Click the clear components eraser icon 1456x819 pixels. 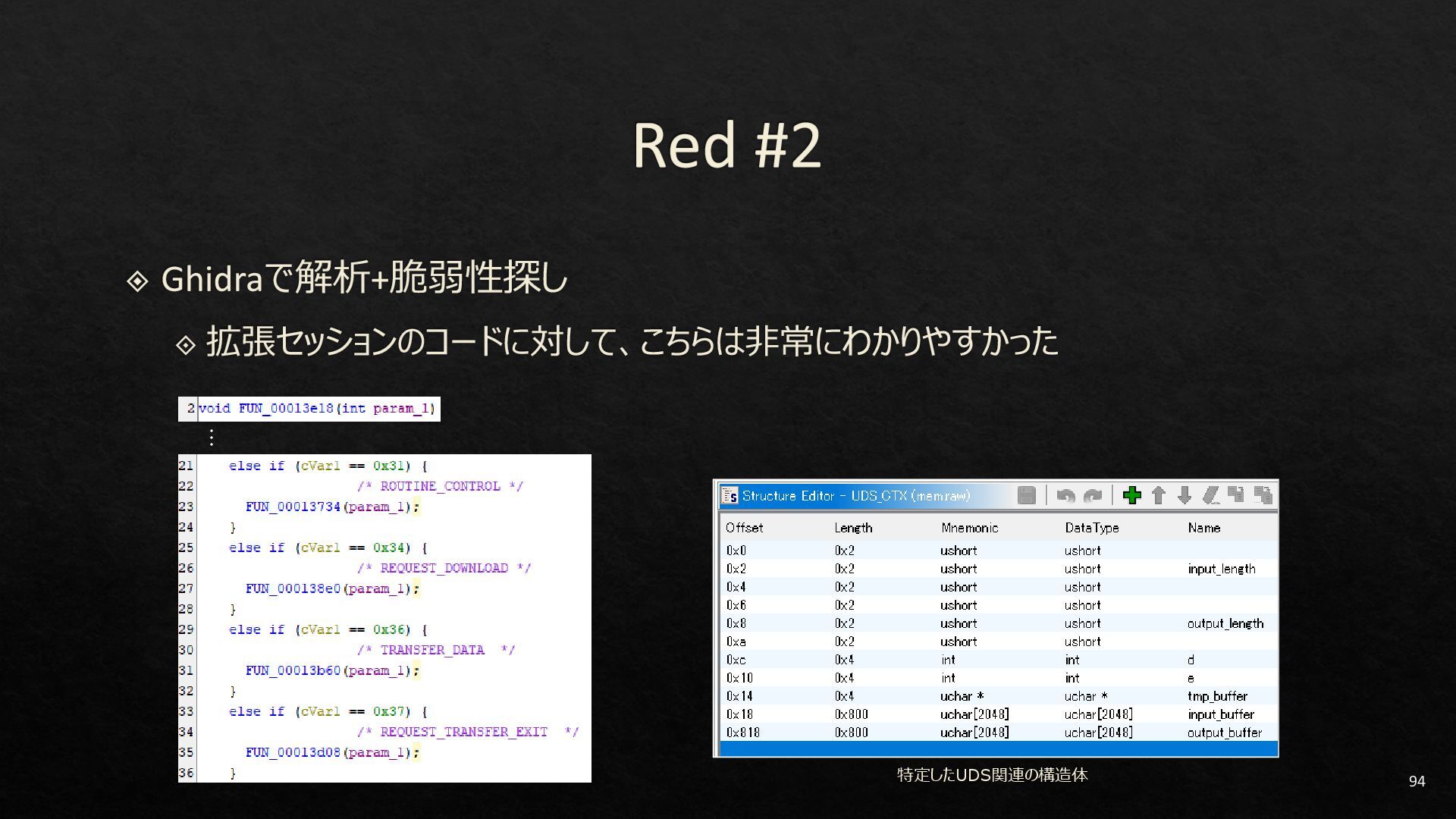1211,495
